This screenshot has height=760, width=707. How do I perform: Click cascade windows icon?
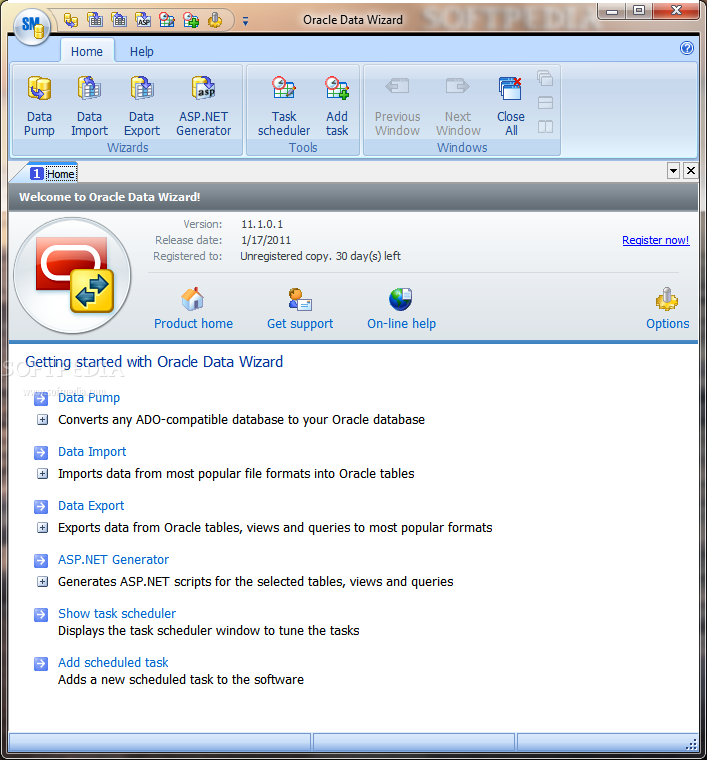tap(545, 78)
